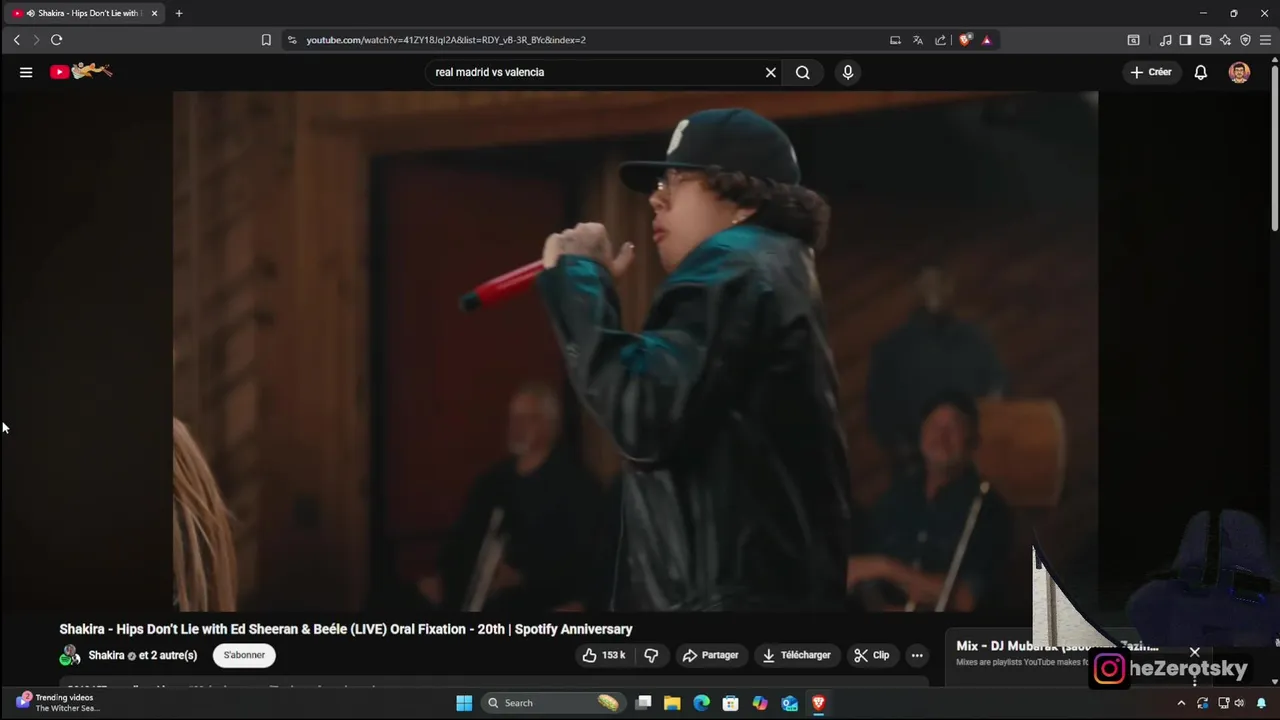Go back in browser history
Viewport: 1280px width, 720px height.
point(16,40)
